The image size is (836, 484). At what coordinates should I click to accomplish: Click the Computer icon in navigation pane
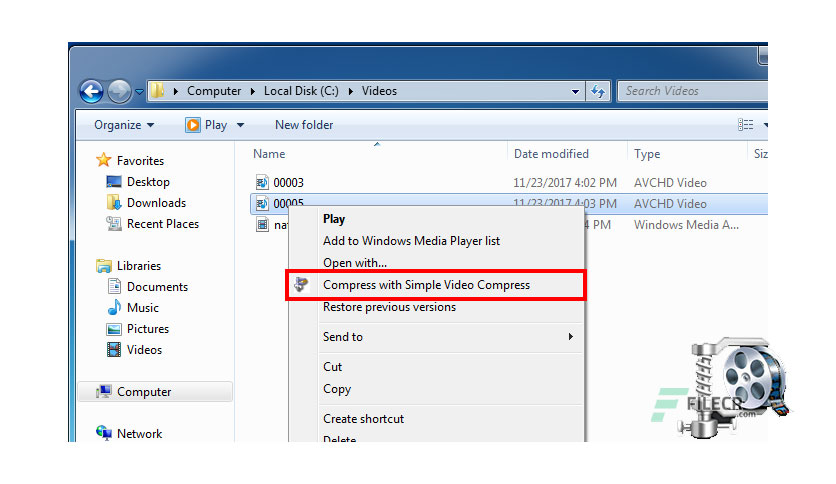click(103, 392)
